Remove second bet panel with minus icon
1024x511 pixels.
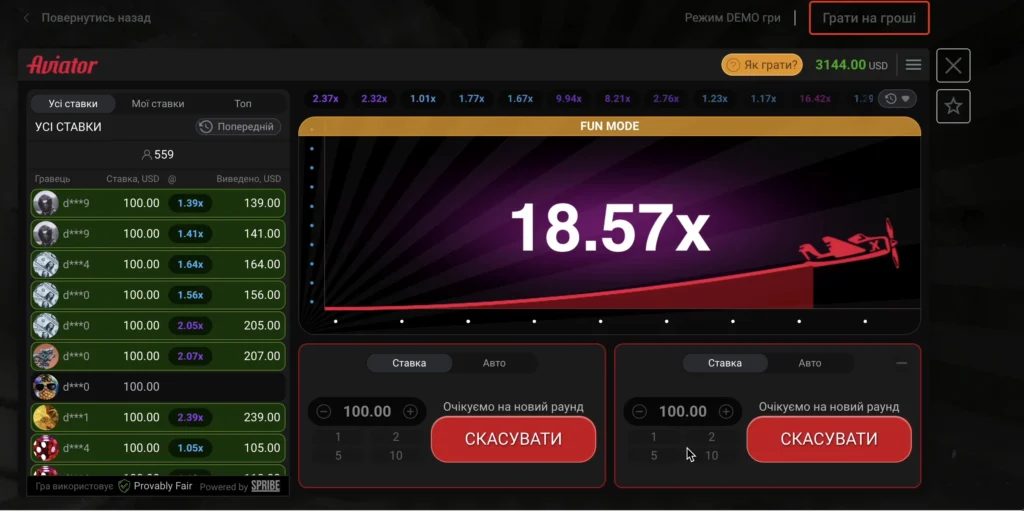coord(901,363)
